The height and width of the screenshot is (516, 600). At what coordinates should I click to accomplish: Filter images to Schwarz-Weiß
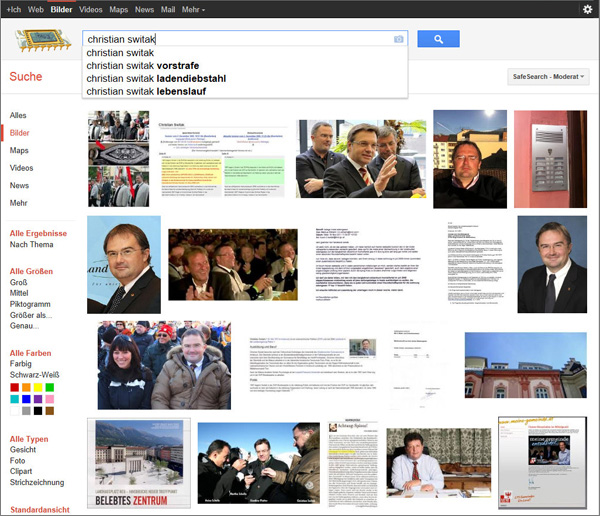tap(34, 375)
